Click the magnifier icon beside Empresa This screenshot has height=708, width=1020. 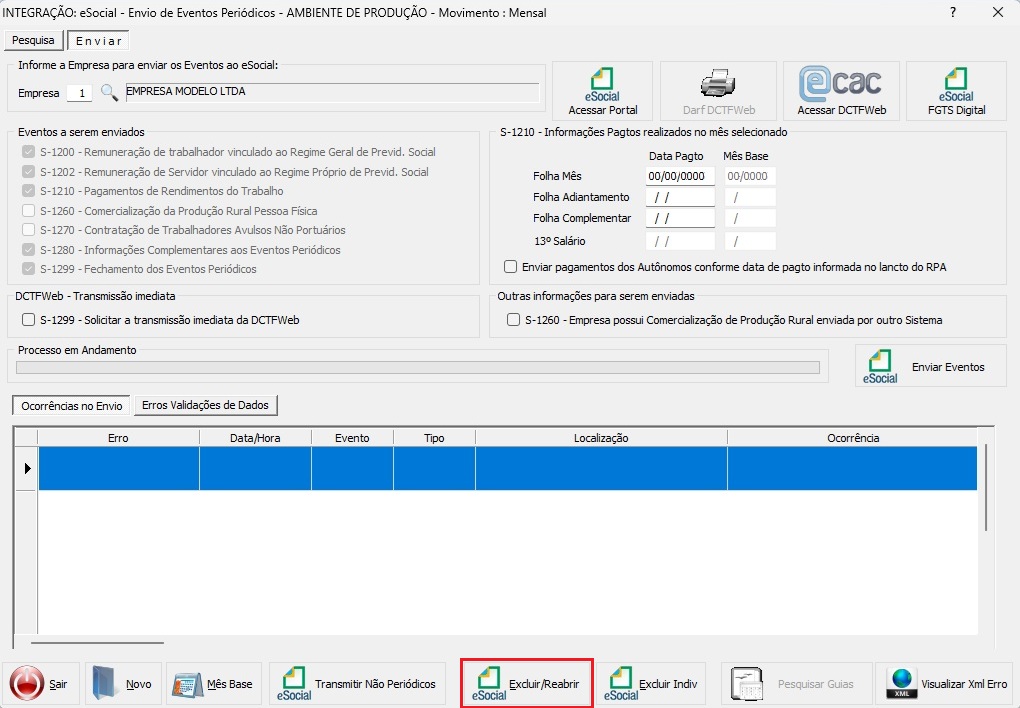click(x=109, y=93)
